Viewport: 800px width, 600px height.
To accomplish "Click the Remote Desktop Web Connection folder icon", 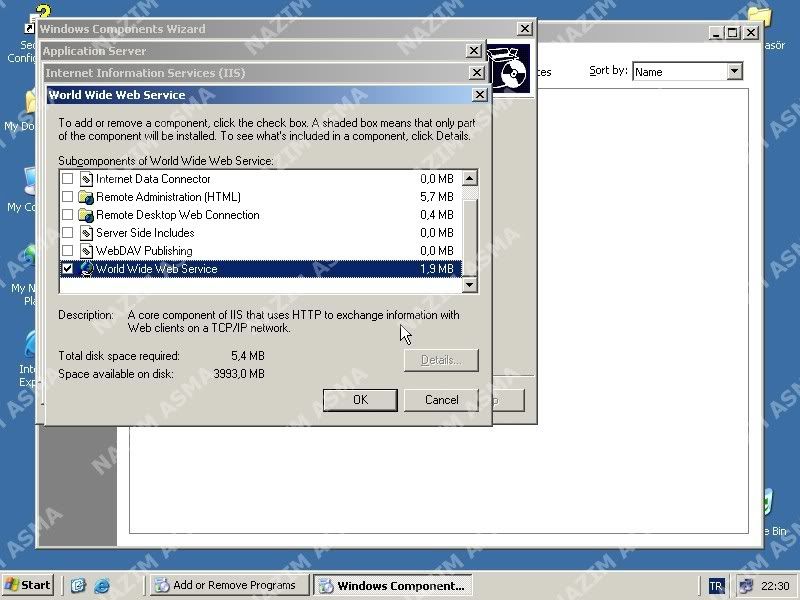I will [x=86, y=215].
